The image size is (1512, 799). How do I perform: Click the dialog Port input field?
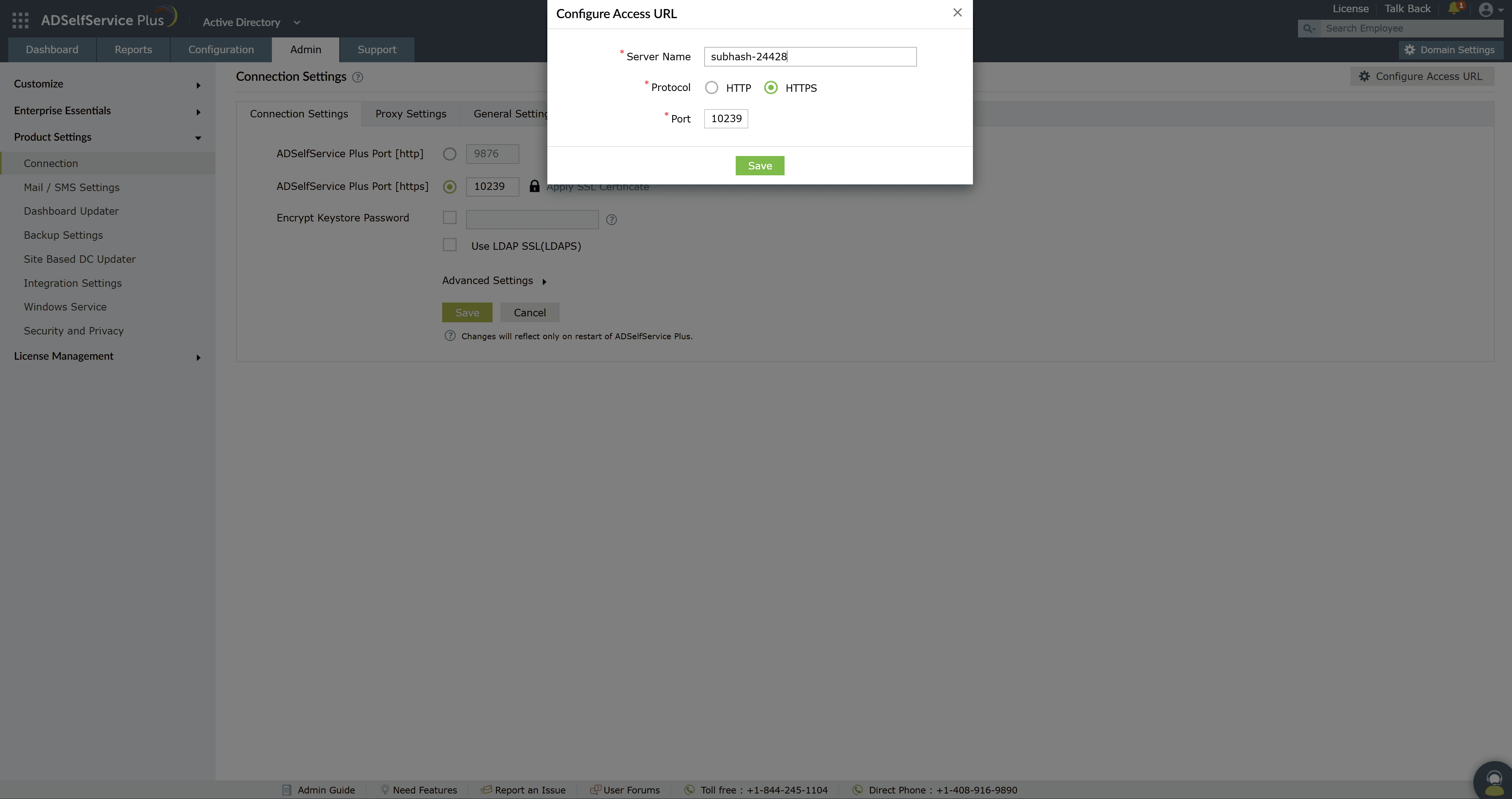pyautogui.click(x=726, y=119)
